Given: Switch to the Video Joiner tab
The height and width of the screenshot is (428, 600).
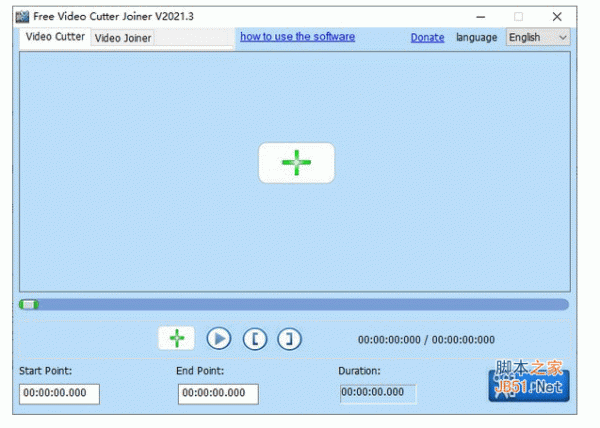Looking at the screenshot, I should (x=123, y=38).
